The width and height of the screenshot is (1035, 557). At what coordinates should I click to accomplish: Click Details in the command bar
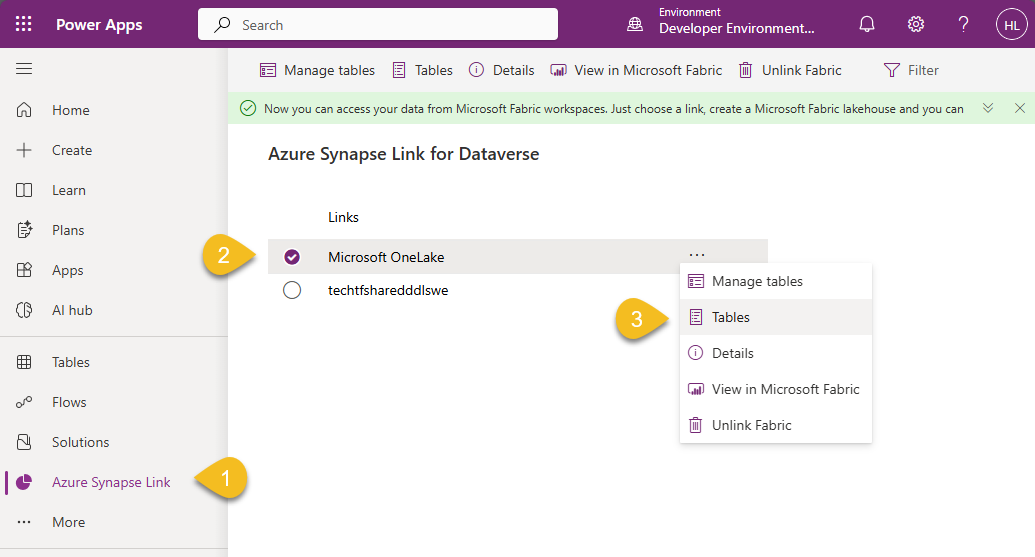(502, 70)
